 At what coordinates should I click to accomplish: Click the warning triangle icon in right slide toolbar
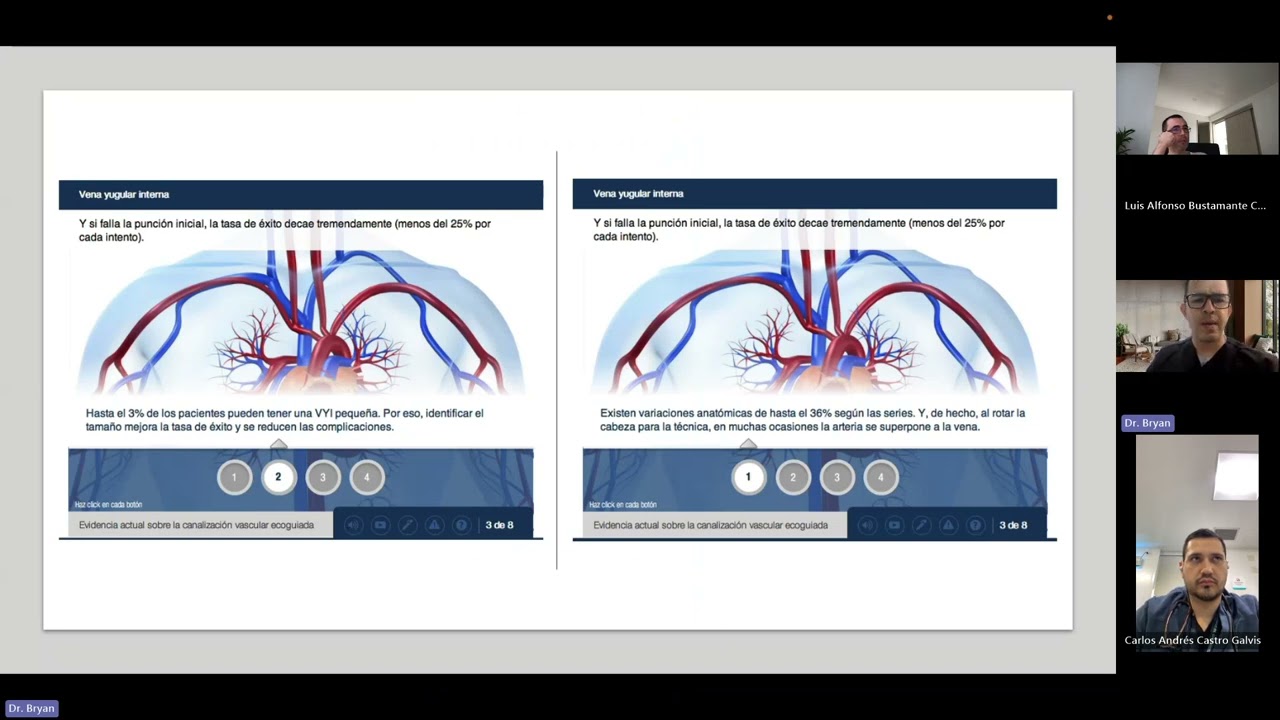(x=948, y=525)
